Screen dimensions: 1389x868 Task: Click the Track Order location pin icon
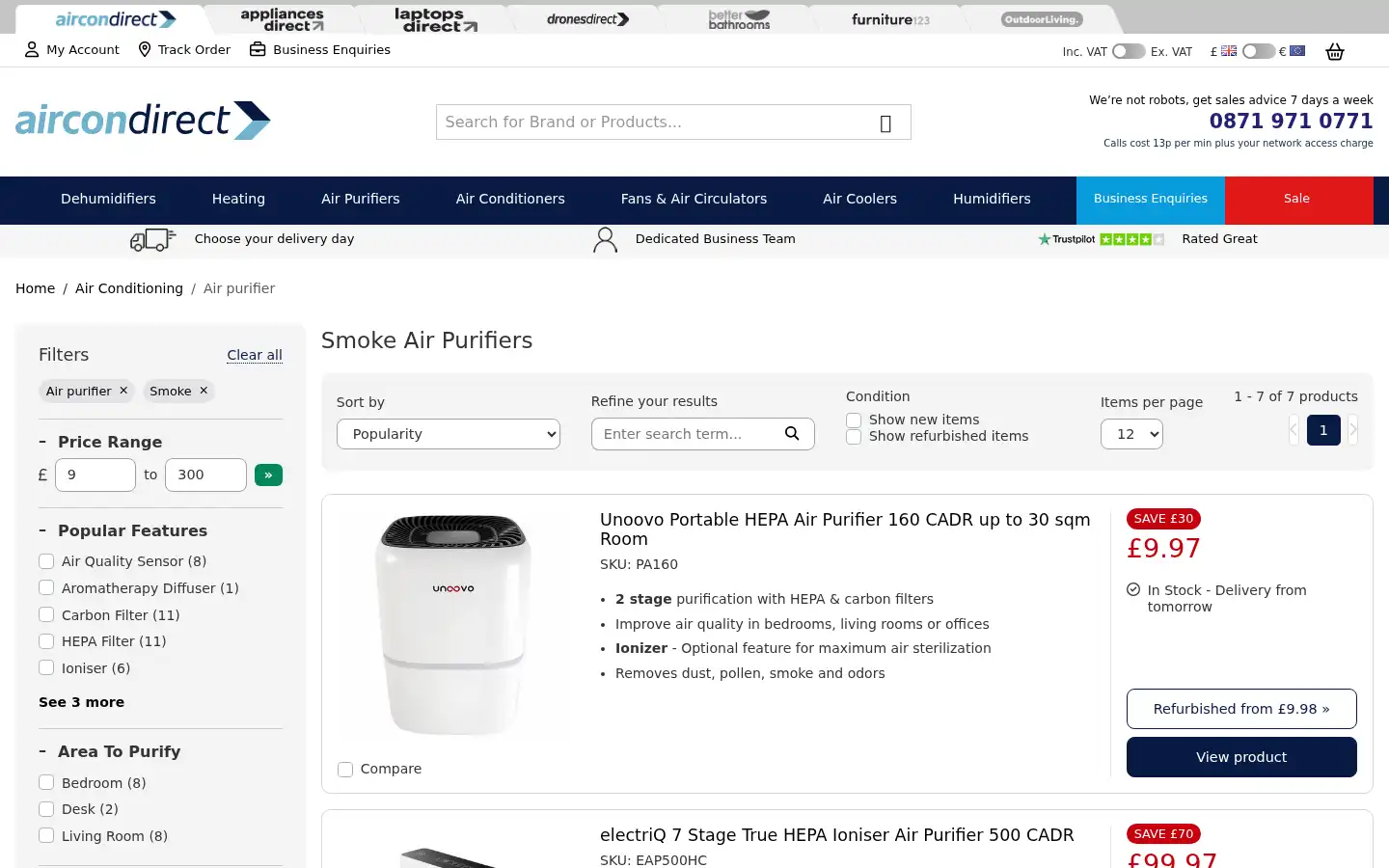145,49
